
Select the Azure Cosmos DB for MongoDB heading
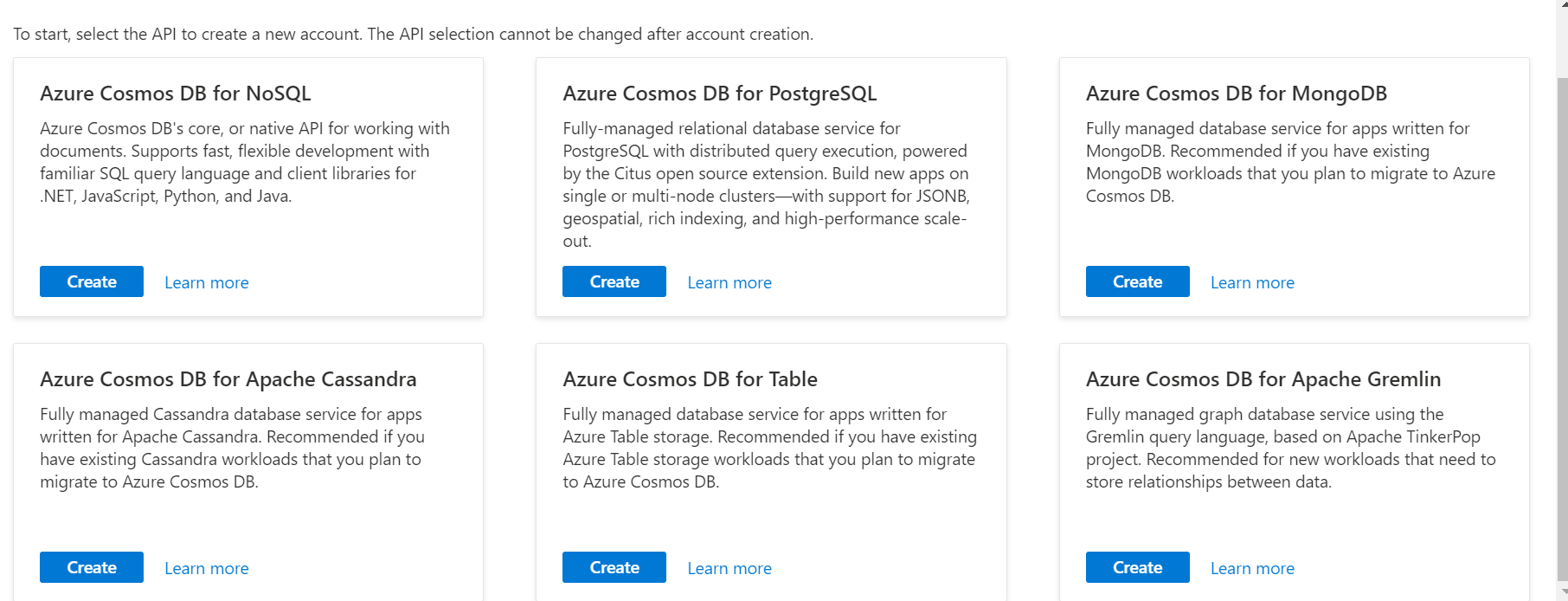1237,94
